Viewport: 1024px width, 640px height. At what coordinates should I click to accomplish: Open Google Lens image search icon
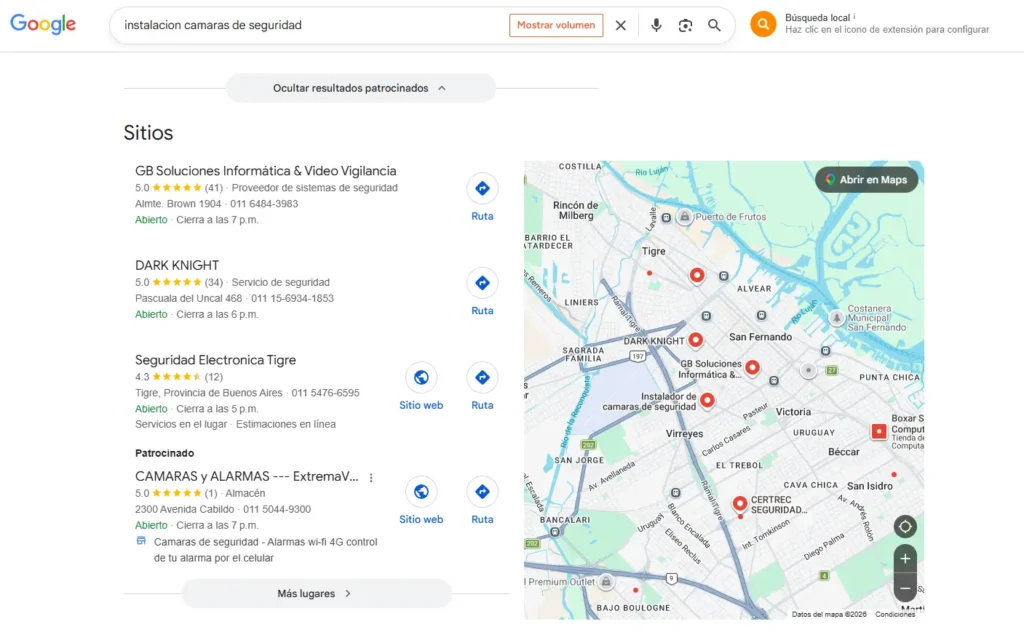(686, 24)
